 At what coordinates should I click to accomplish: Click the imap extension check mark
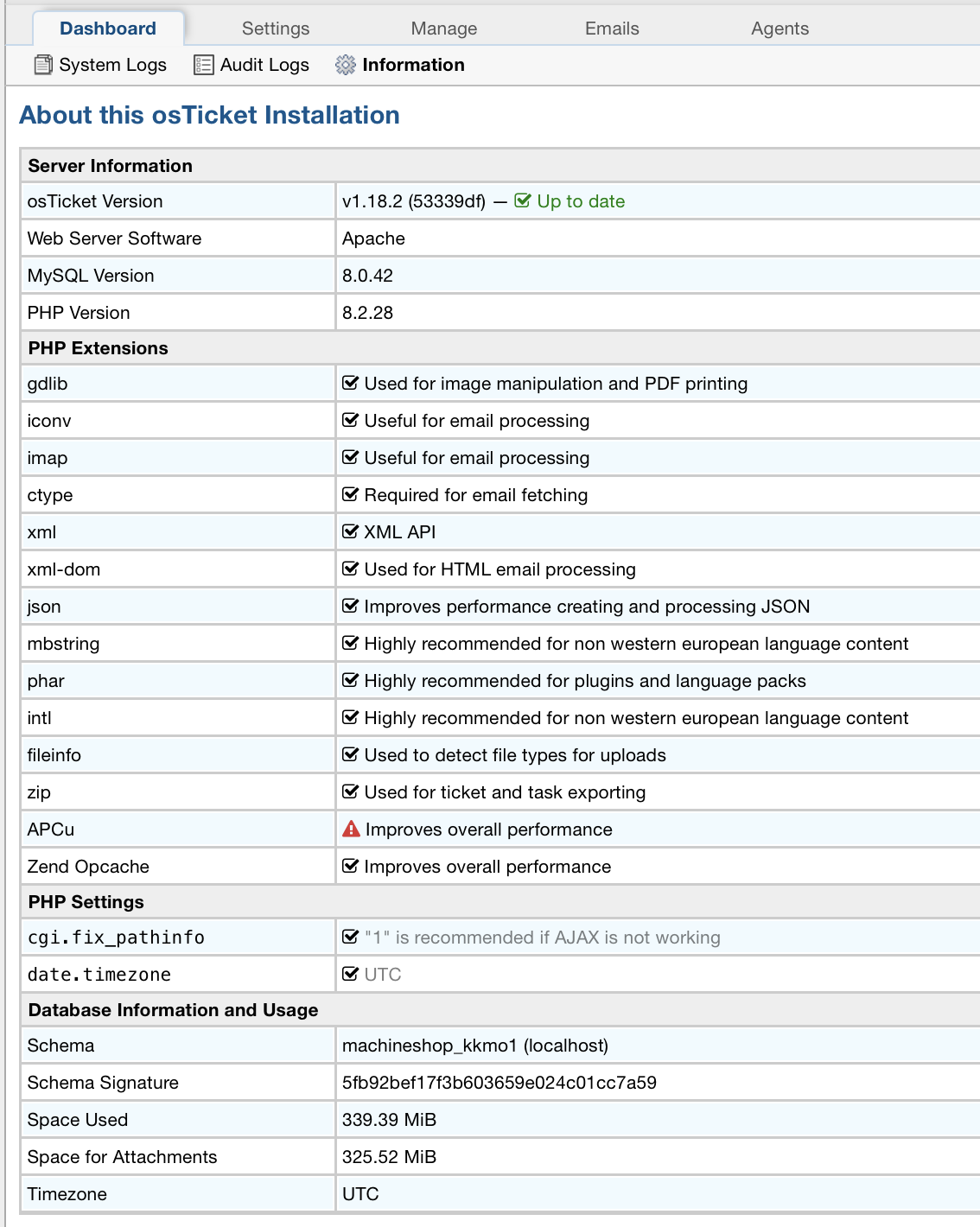click(x=350, y=457)
